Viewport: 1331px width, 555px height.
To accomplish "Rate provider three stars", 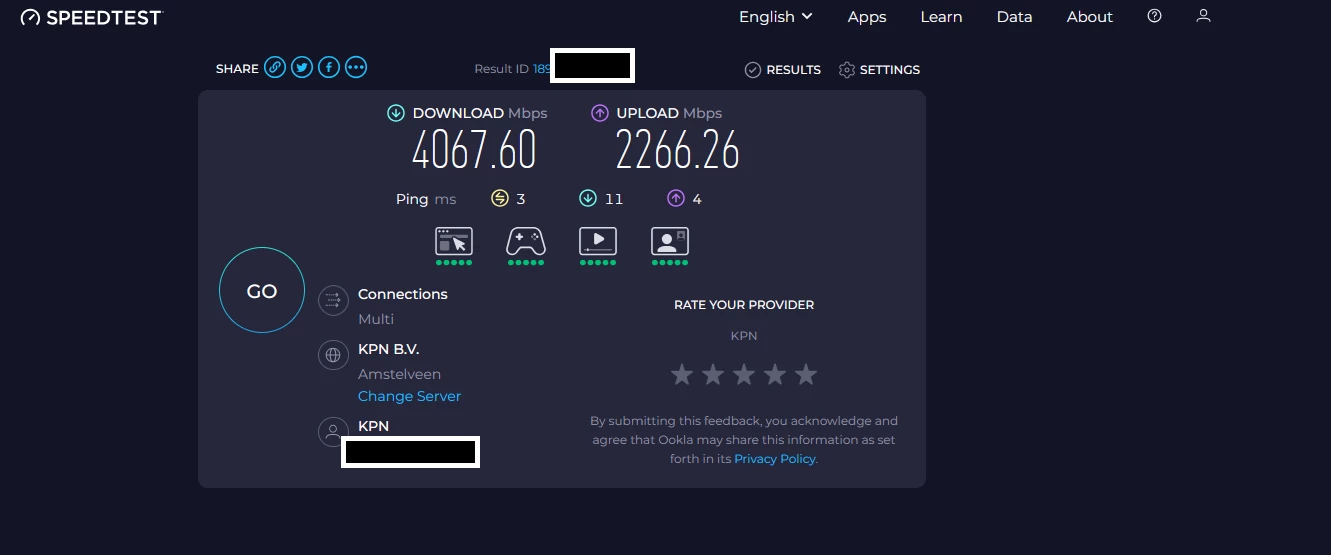I will coord(744,375).
